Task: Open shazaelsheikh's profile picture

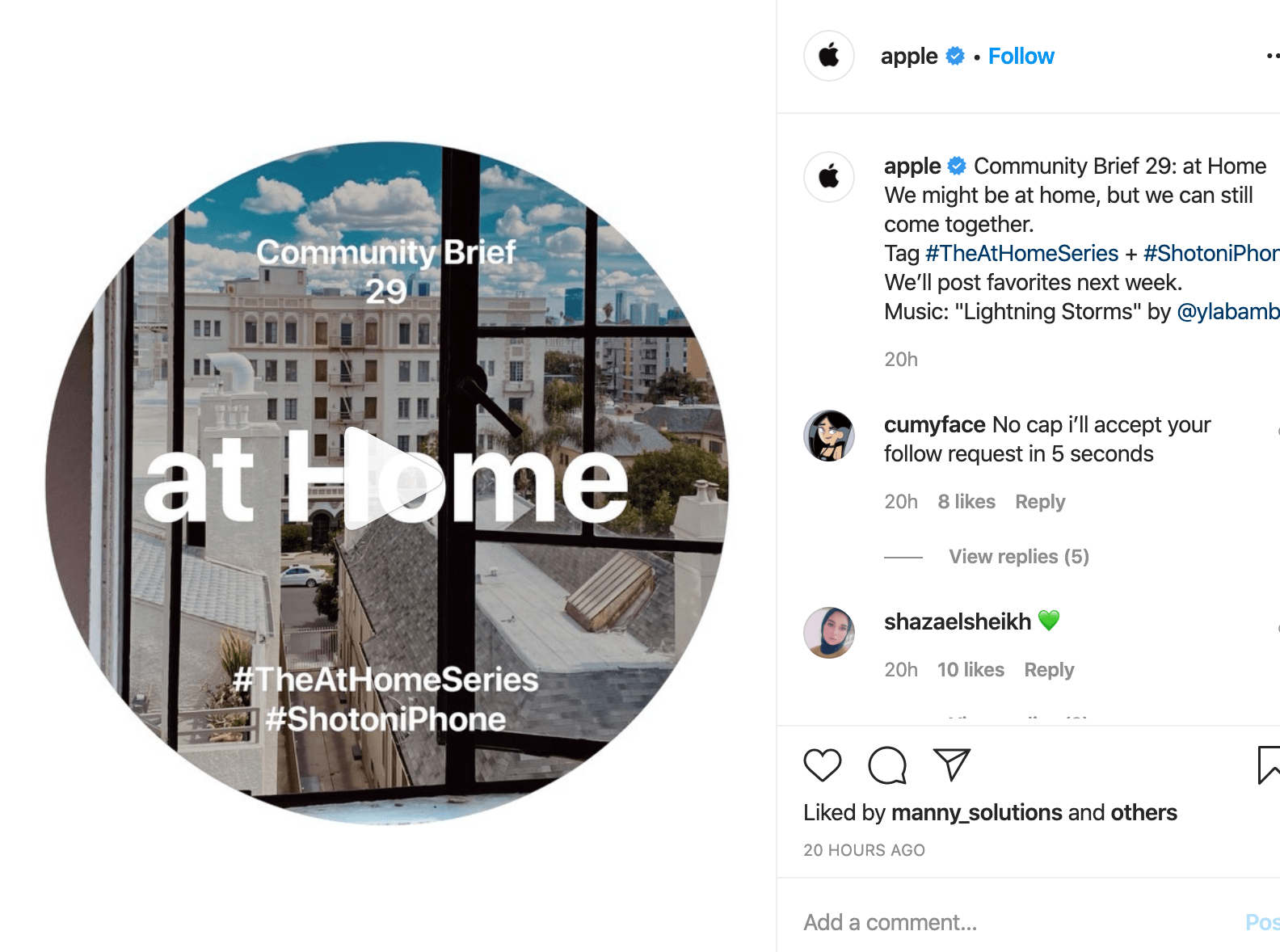Action: 829,633
